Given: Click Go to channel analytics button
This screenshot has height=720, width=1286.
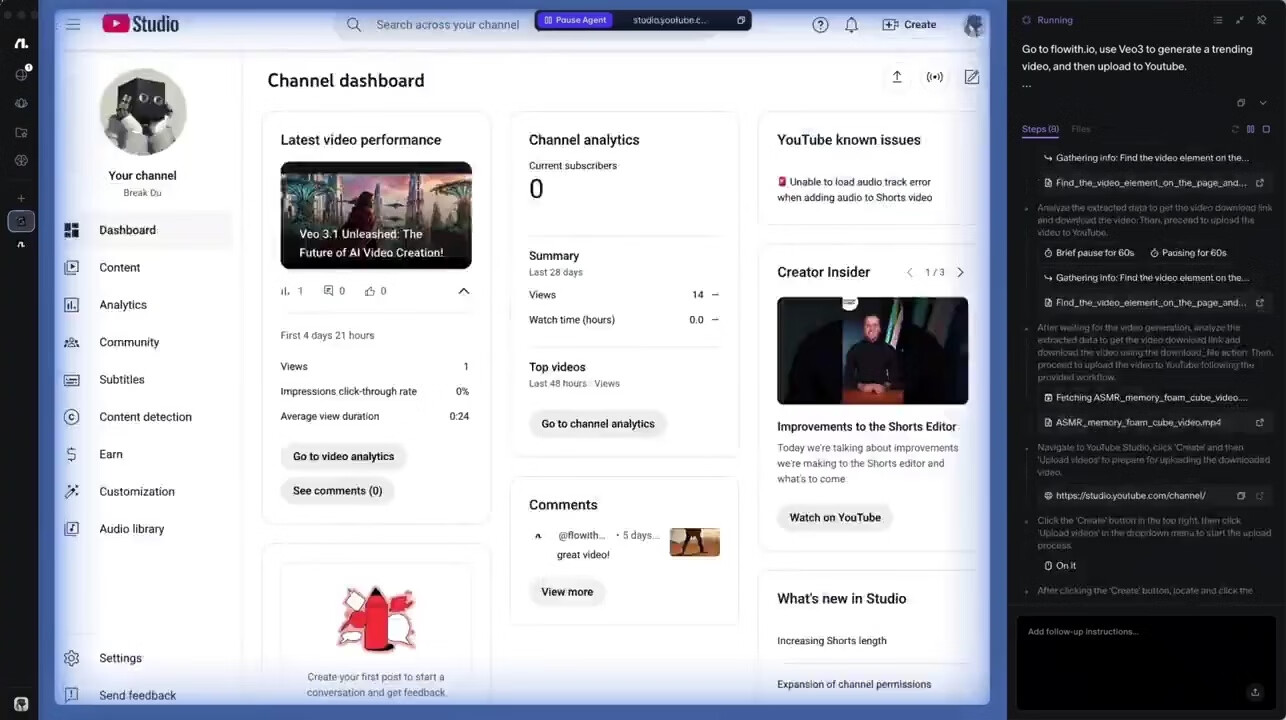Looking at the screenshot, I should click(x=598, y=424).
